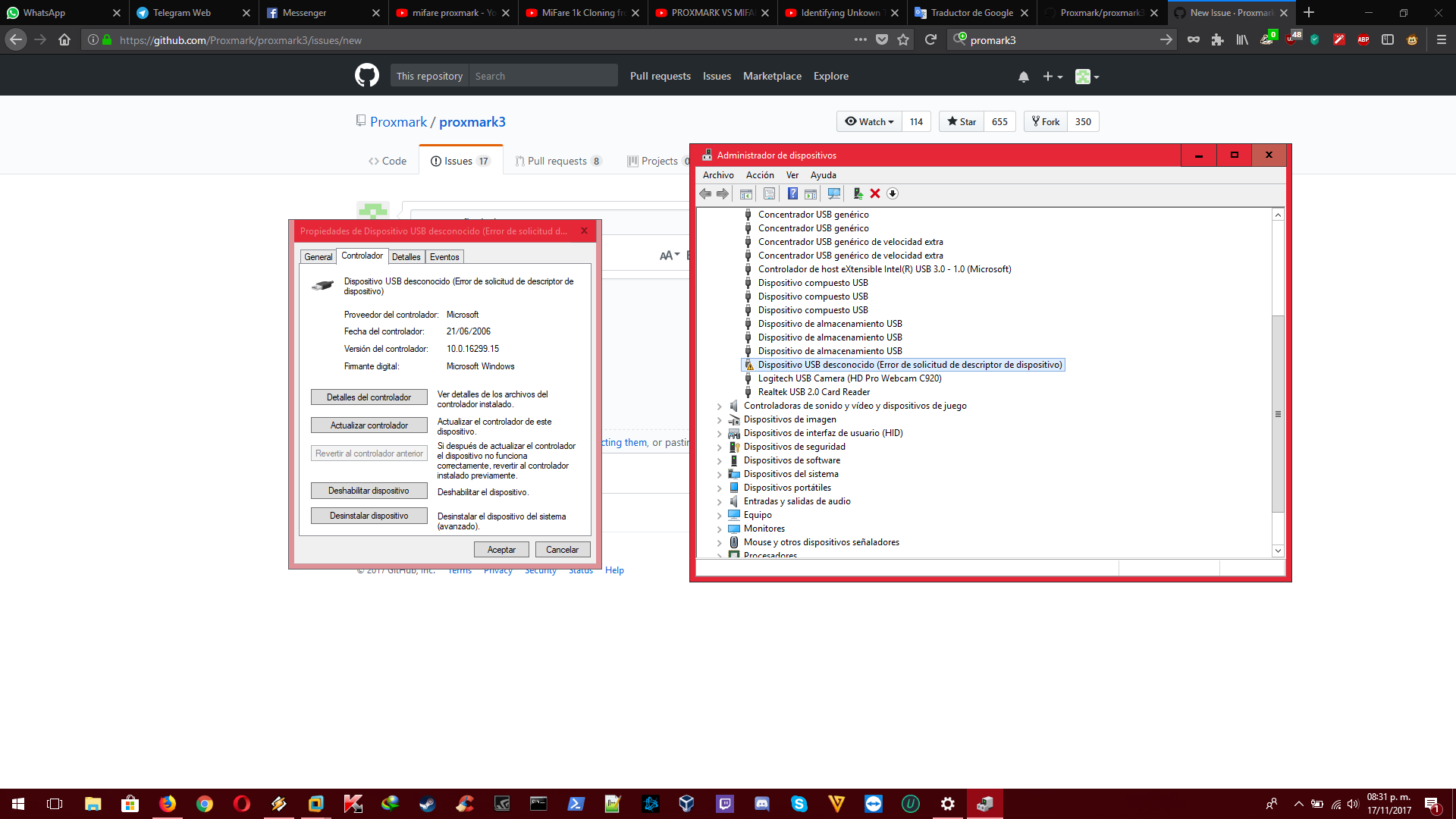Click the black down-arrow disable device icon
1456x819 pixels.
(893, 194)
